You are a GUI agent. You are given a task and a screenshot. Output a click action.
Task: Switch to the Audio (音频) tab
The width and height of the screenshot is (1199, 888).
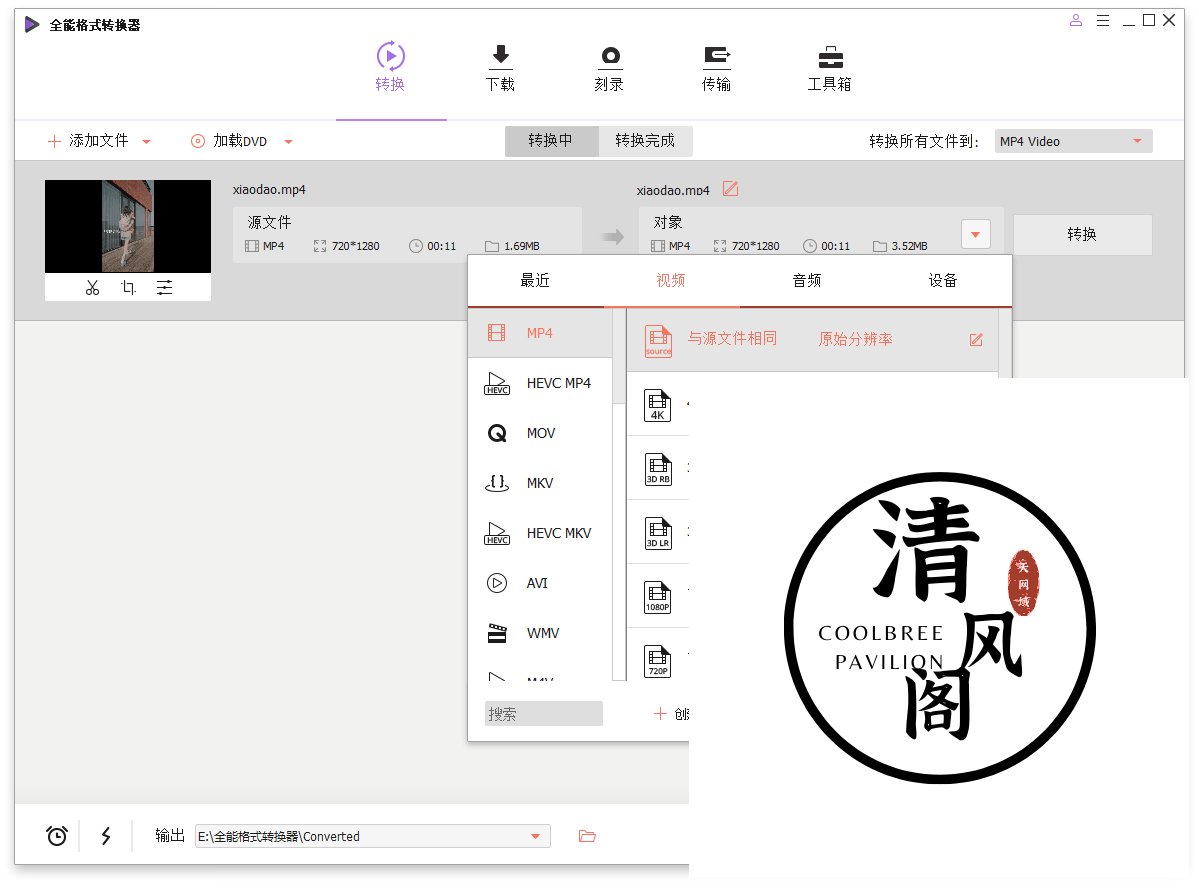tap(807, 281)
